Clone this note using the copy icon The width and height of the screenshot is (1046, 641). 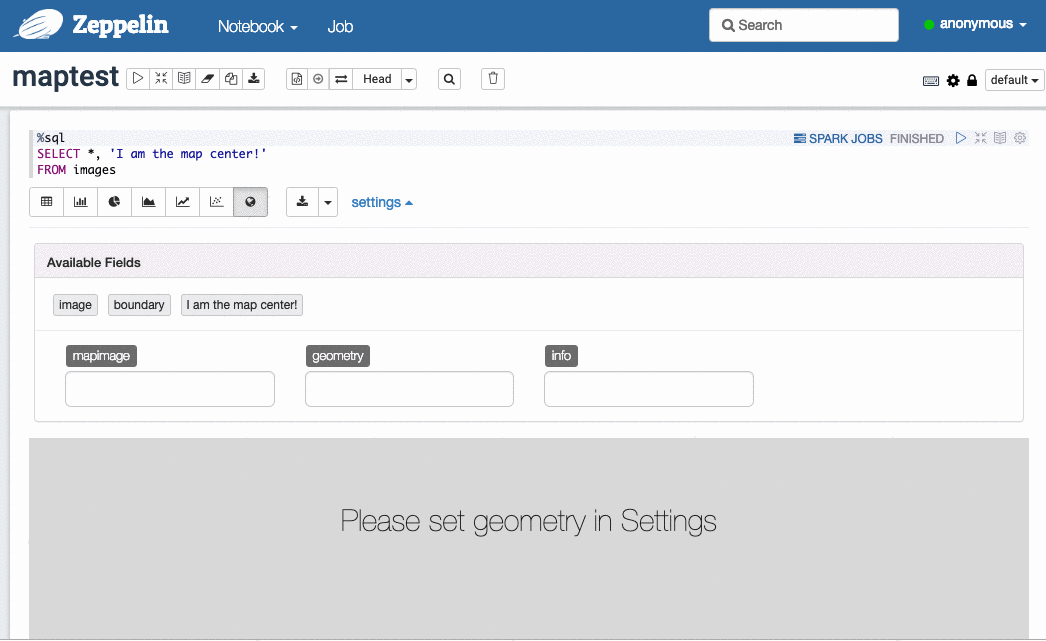(x=230, y=79)
